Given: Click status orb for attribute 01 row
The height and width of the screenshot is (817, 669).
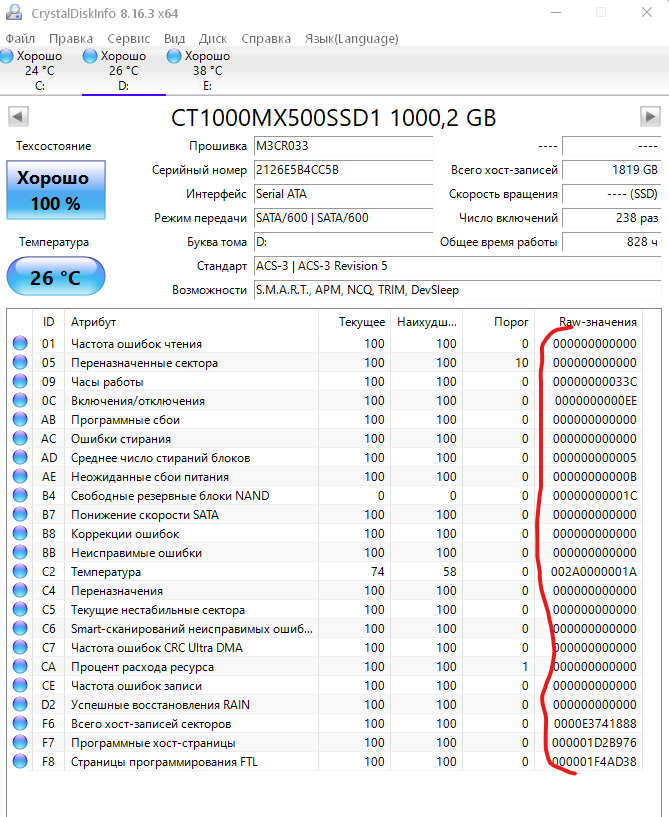Looking at the screenshot, I should pyautogui.click(x=20, y=343).
